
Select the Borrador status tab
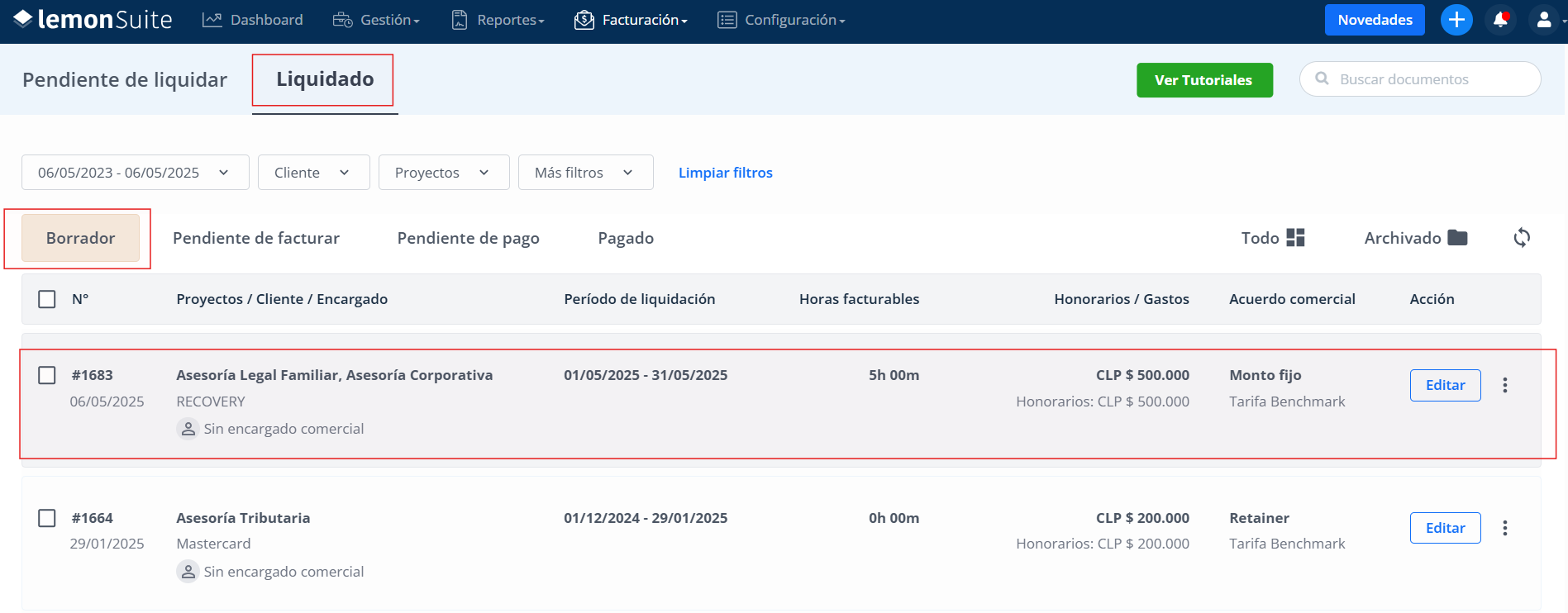point(80,238)
